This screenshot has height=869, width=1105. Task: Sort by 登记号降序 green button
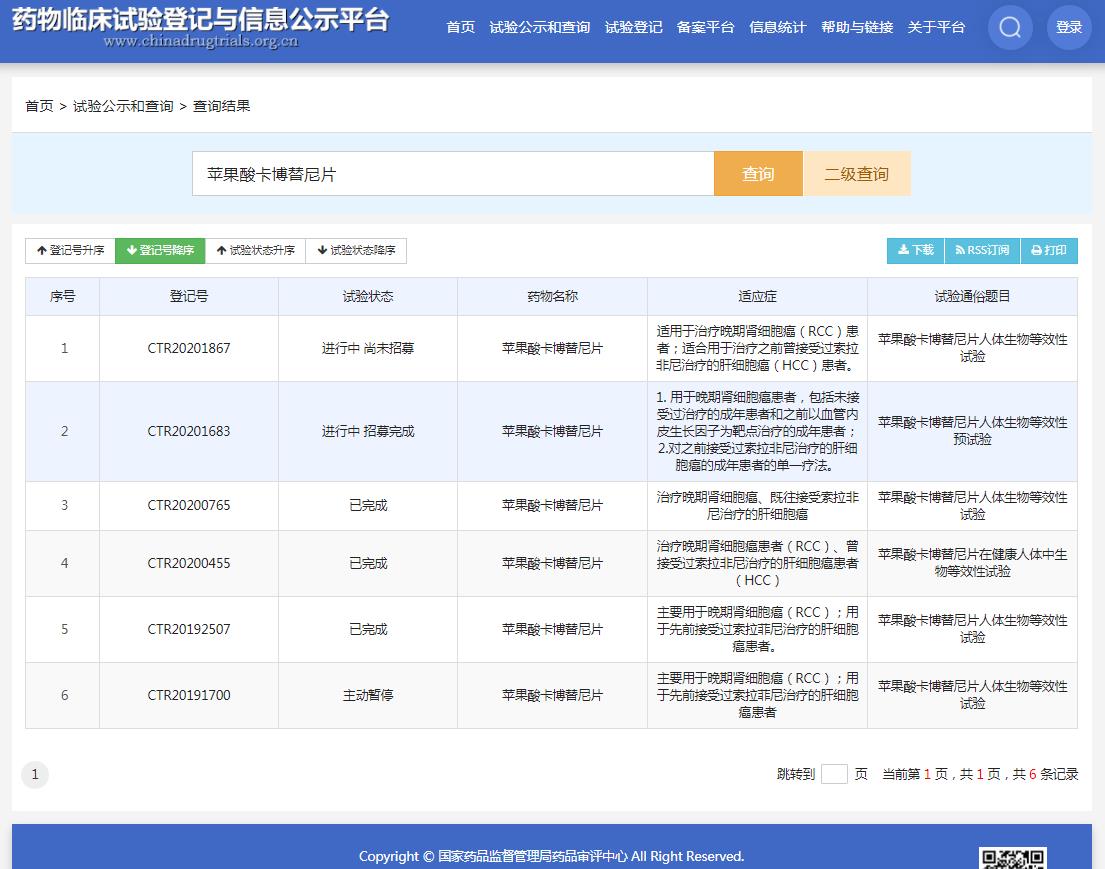[160, 250]
